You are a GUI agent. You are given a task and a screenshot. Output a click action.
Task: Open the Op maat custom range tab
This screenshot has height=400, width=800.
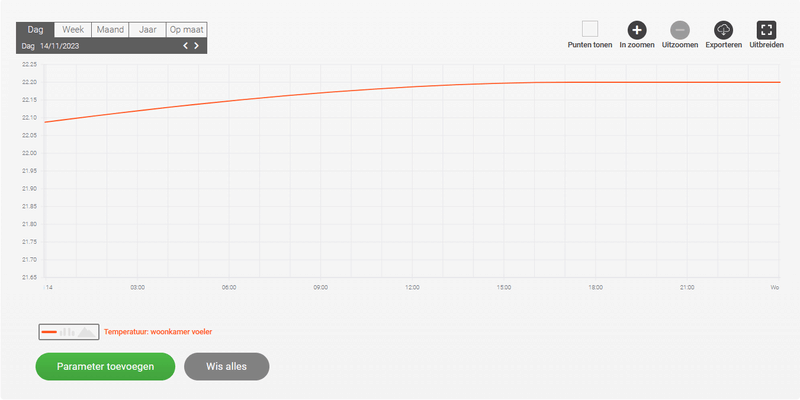click(x=187, y=30)
